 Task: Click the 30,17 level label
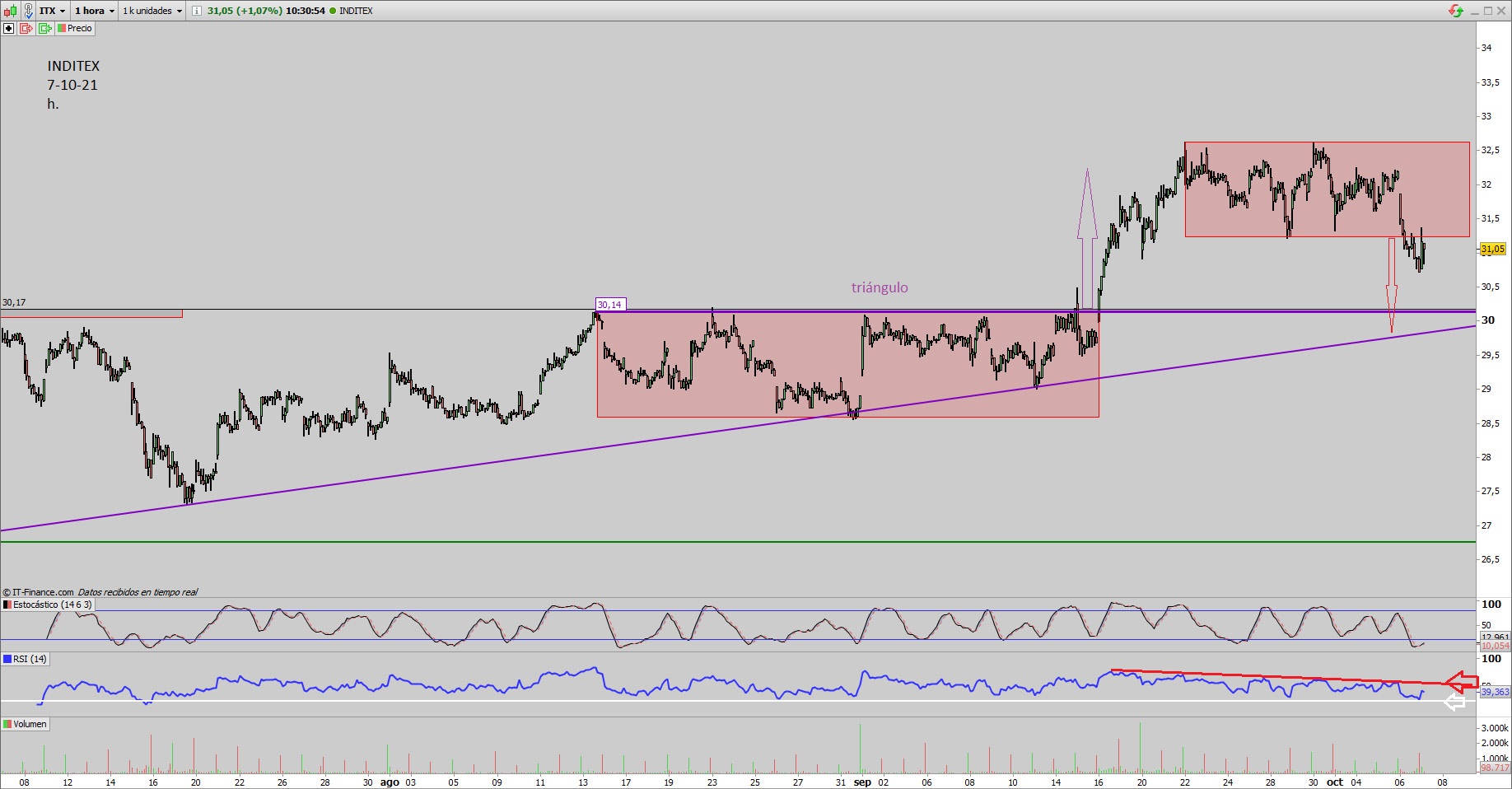14,302
